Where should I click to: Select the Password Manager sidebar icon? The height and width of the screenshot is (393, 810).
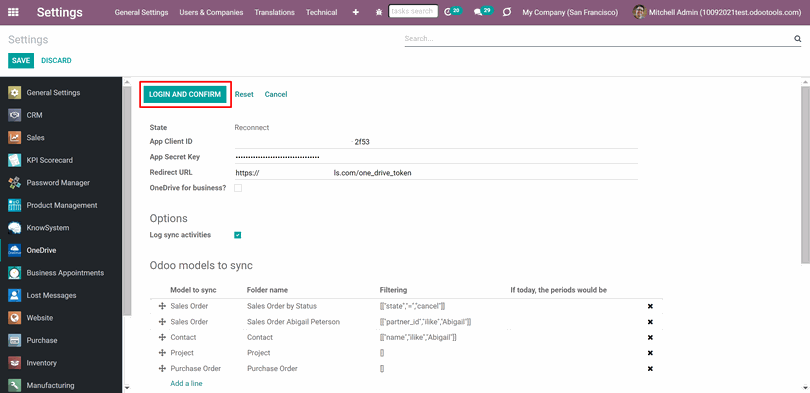(14, 183)
